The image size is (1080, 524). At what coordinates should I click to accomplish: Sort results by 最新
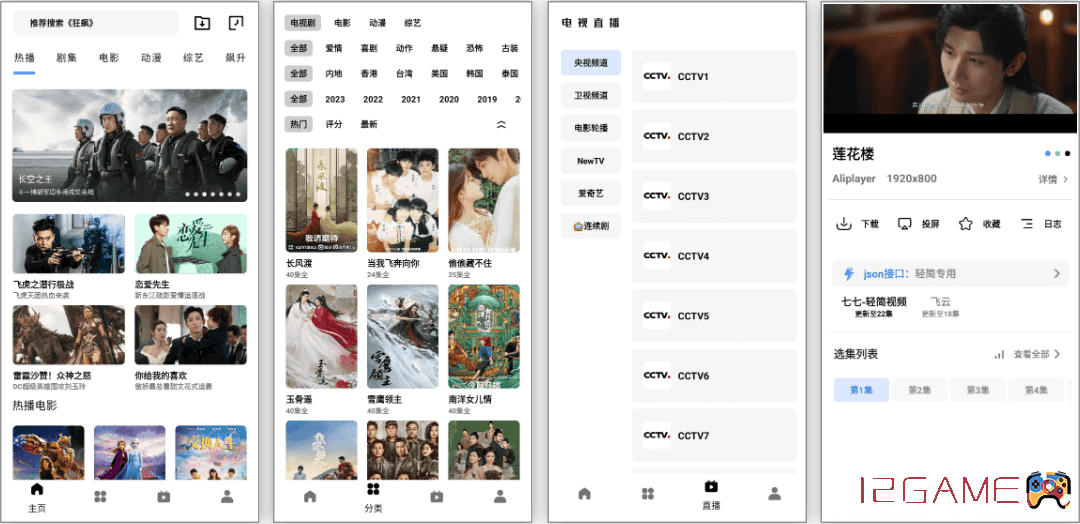click(x=369, y=125)
